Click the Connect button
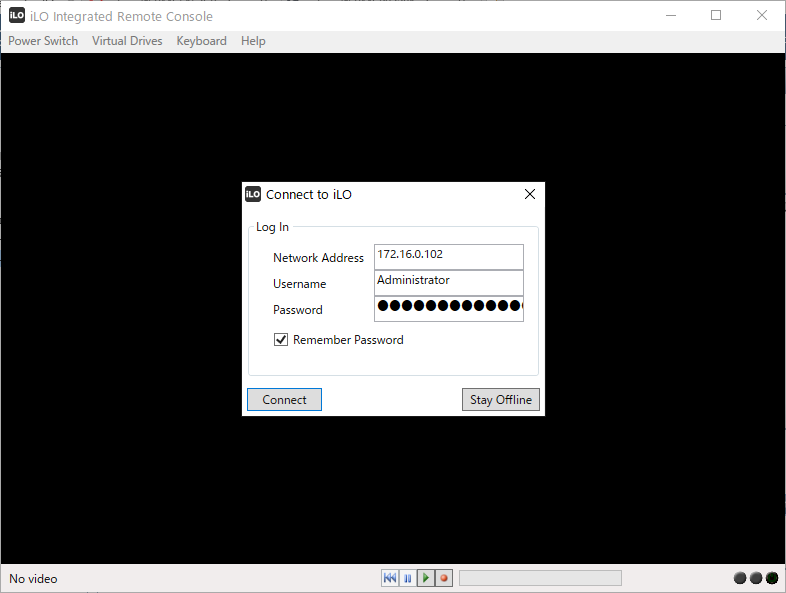This screenshot has height=593, width=786. (284, 400)
